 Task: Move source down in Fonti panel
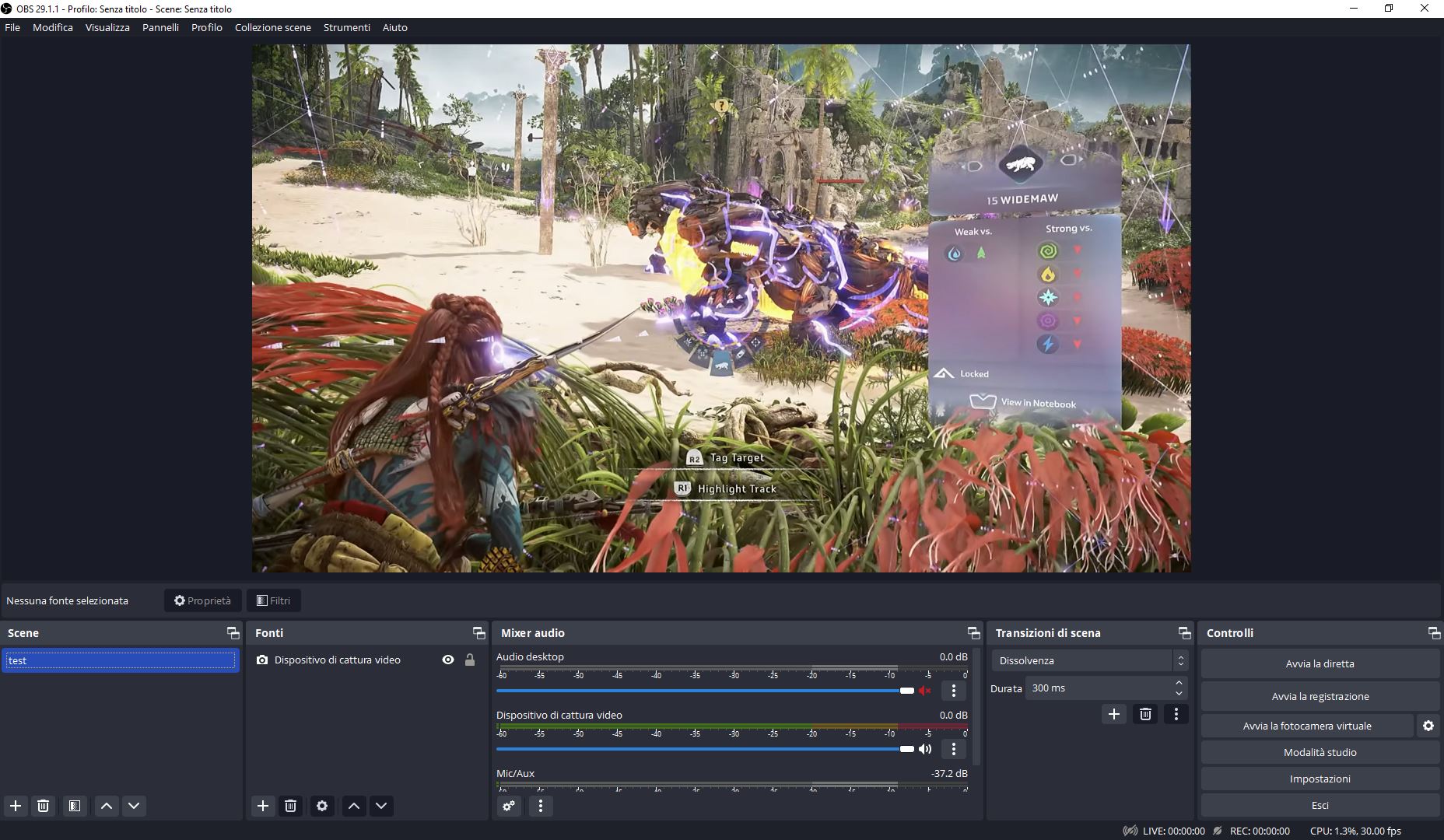pos(381,806)
